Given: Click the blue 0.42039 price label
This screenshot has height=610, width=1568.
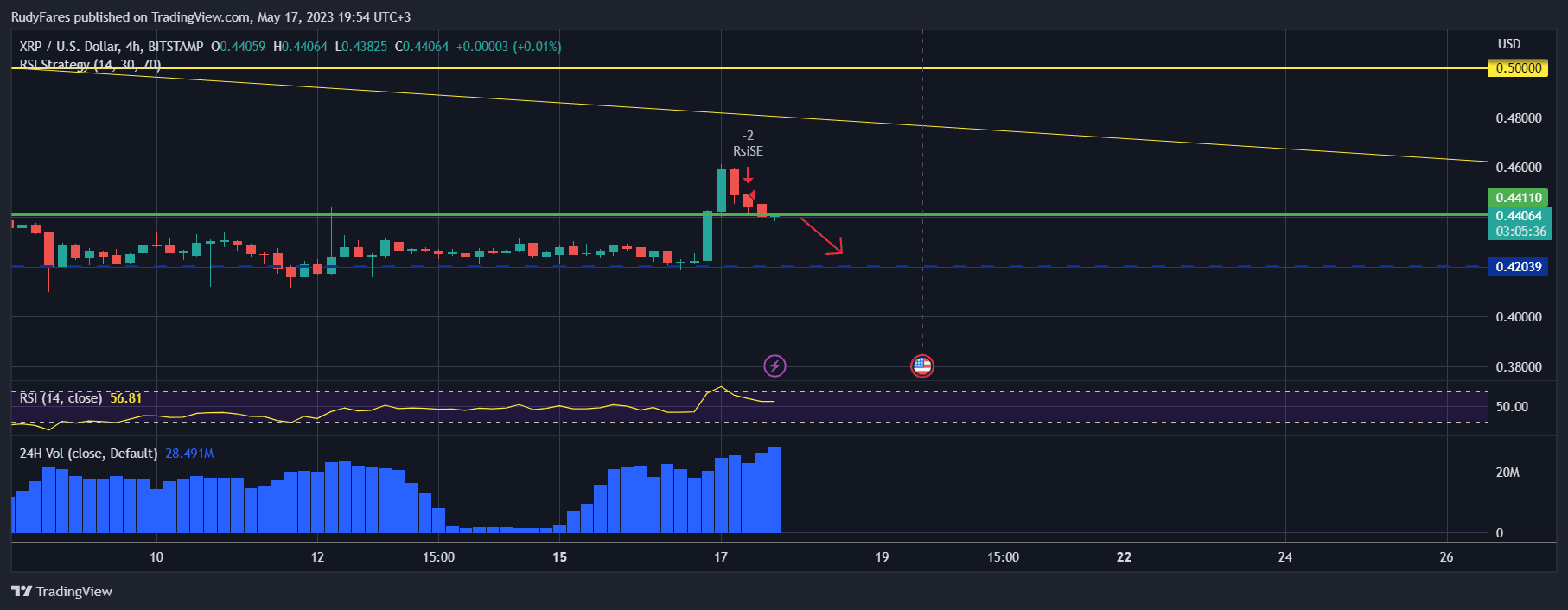Looking at the screenshot, I should pyautogui.click(x=1518, y=267).
